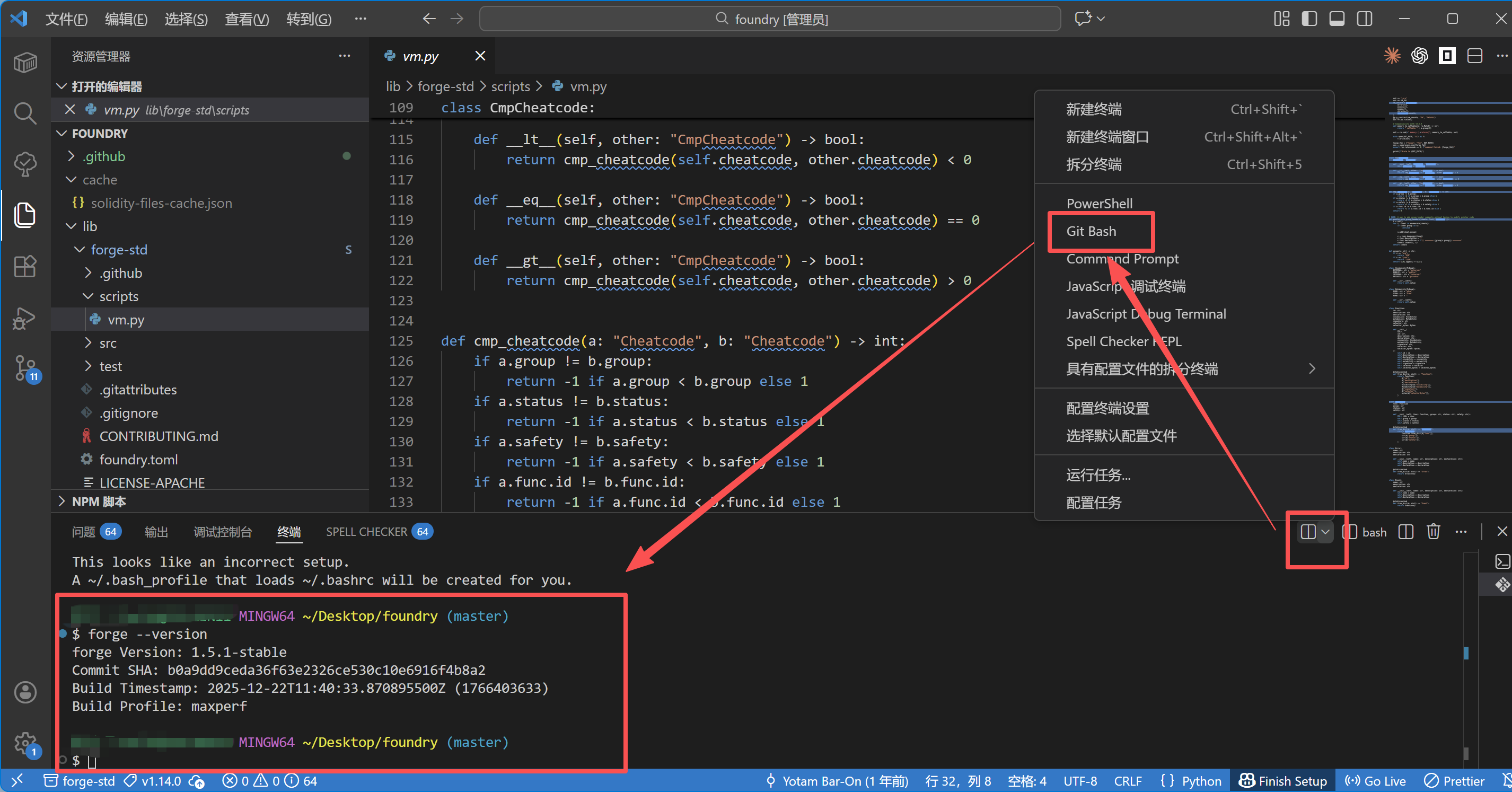This screenshot has height=792, width=1512.
Task: Click the foundry command center search box
Action: tap(769, 19)
